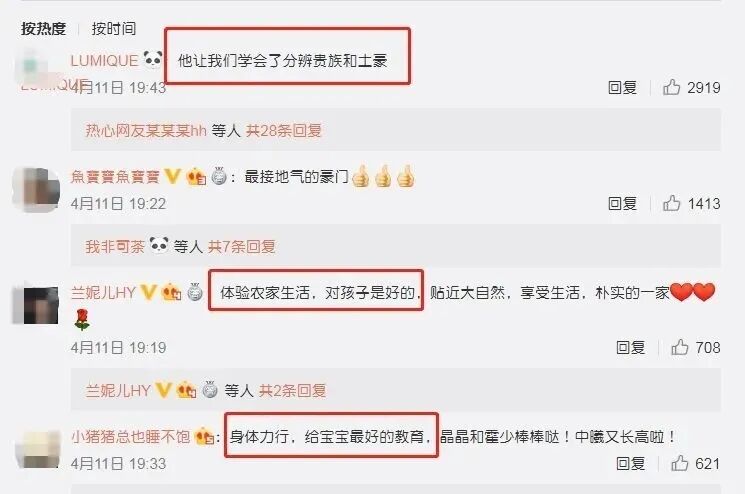This screenshot has height=494, width=745.
Task: Expand the 共2条回复 replies thread
Action: [x=292, y=390]
